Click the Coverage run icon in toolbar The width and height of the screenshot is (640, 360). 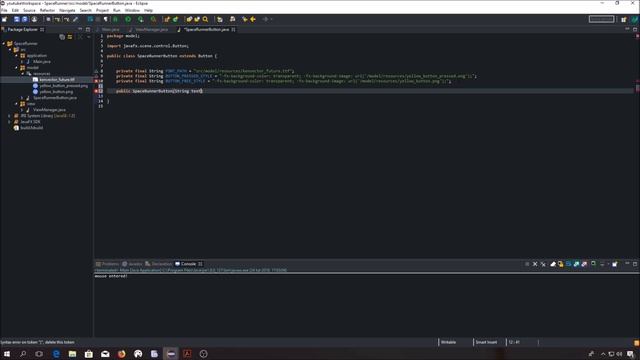click(141, 19)
